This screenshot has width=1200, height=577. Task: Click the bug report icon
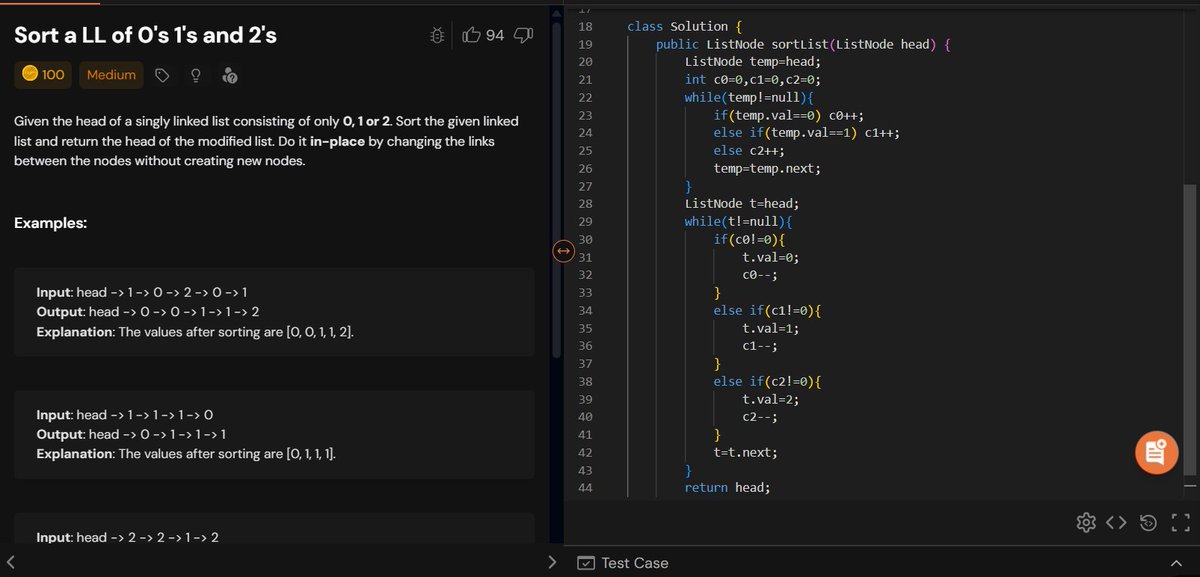436,35
